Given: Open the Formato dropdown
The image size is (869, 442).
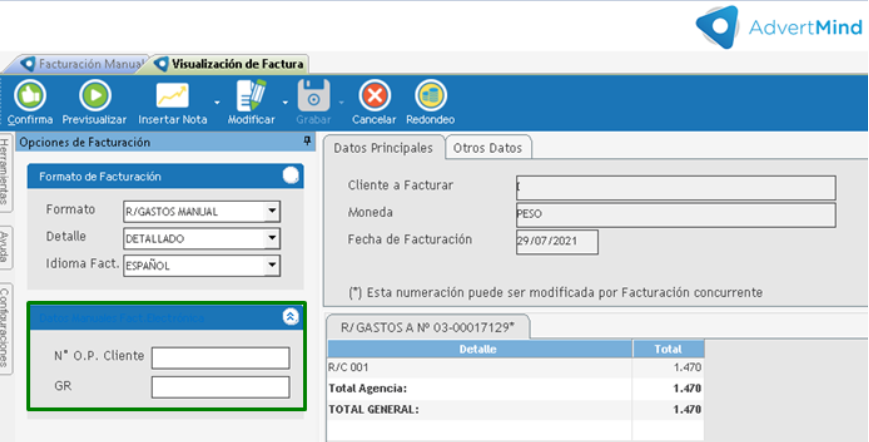Looking at the screenshot, I should pos(271,211).
